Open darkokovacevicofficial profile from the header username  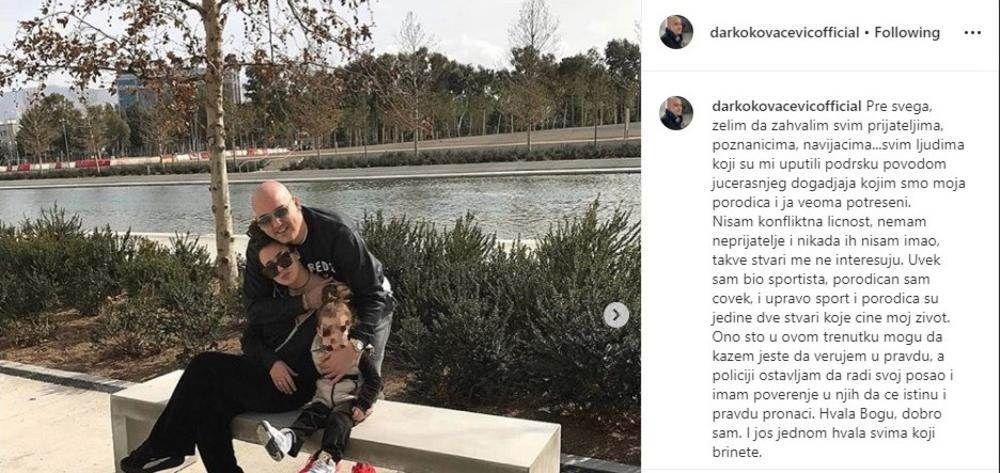(x=784, y=33)
